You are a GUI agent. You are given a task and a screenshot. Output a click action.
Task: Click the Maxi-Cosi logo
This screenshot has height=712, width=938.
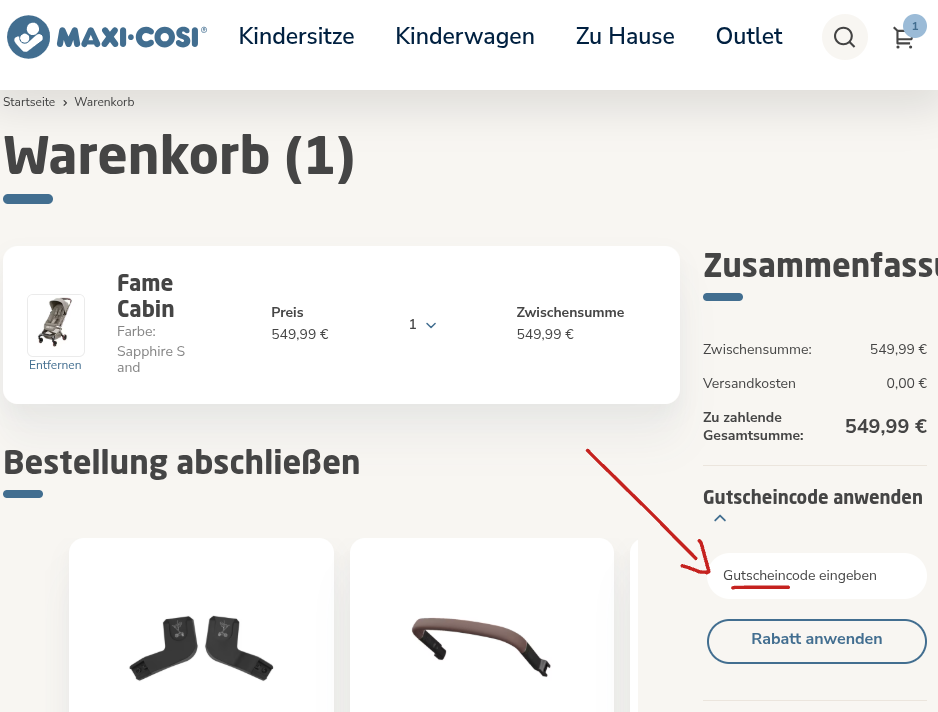tap(105, 36)
